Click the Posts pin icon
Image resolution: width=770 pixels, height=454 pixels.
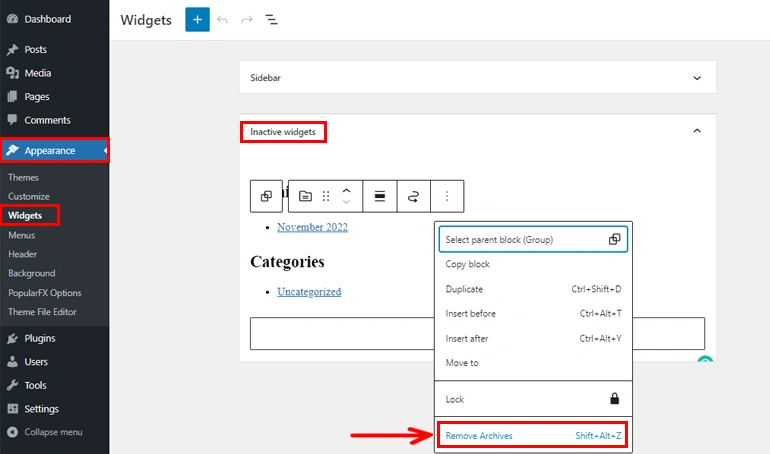click(13, 50)
